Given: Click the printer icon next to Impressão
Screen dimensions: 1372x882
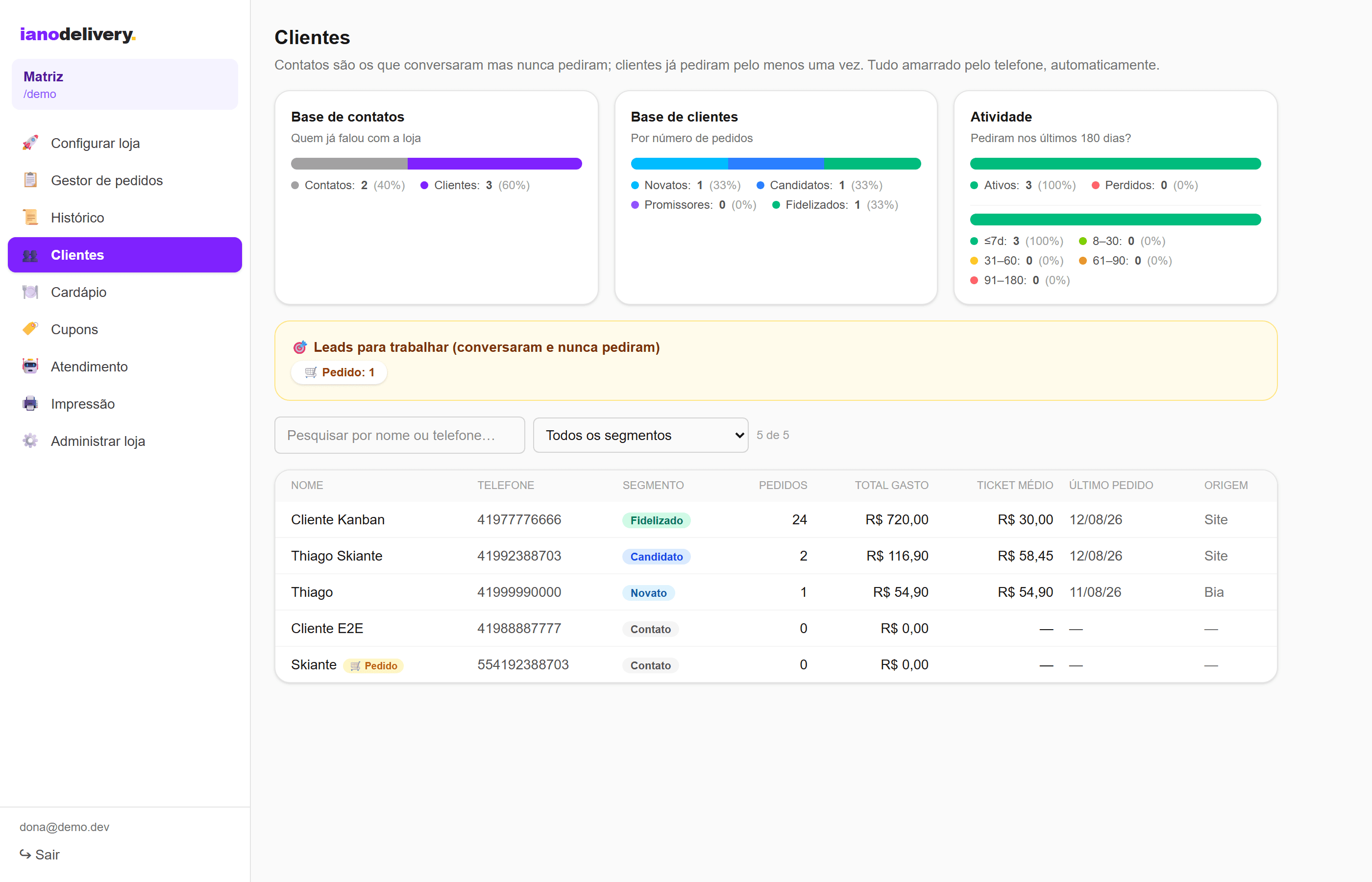Looking at the screenshot, I should point(30,404).
